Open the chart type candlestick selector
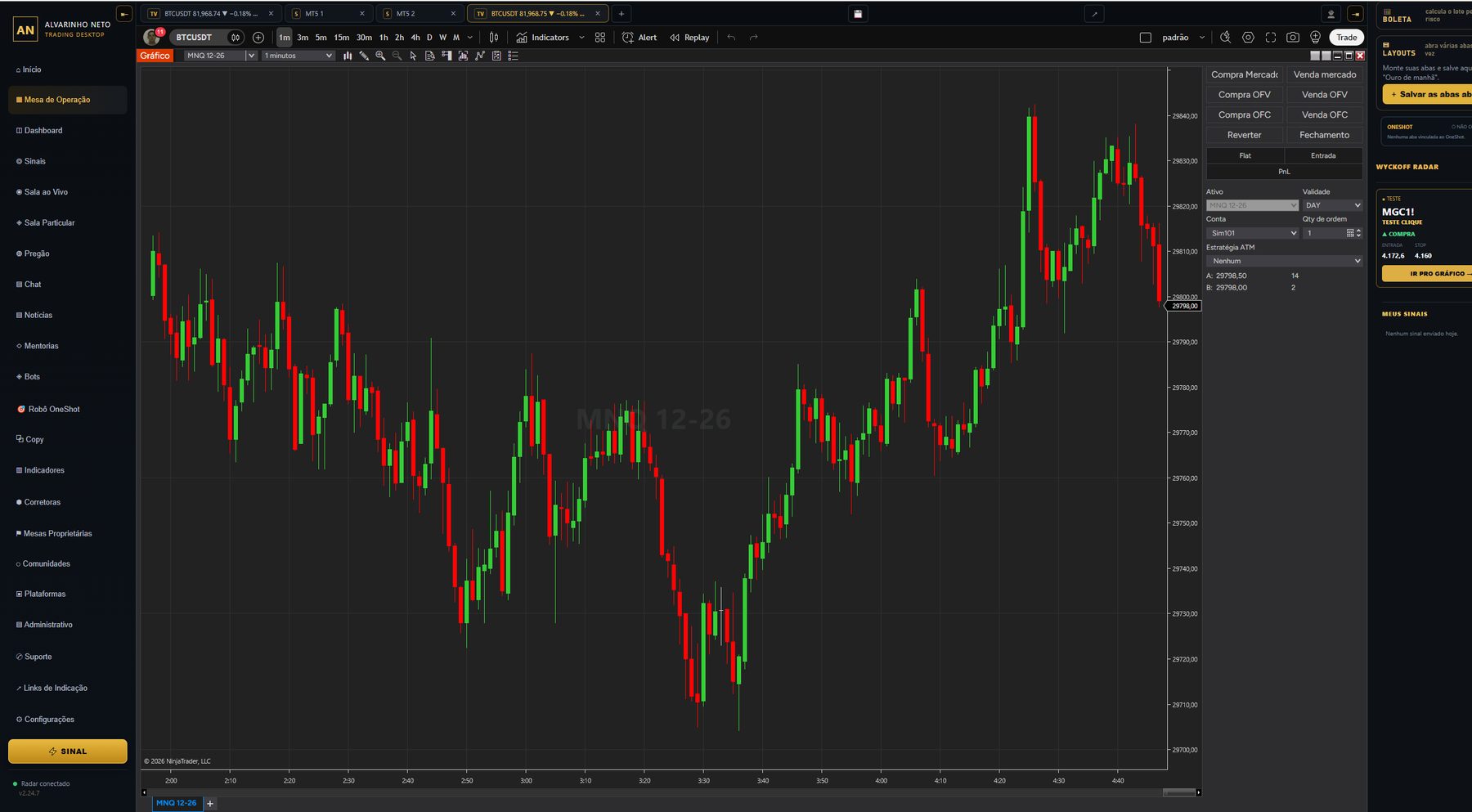The image size is (1472, 812). [x=493, y=38]
